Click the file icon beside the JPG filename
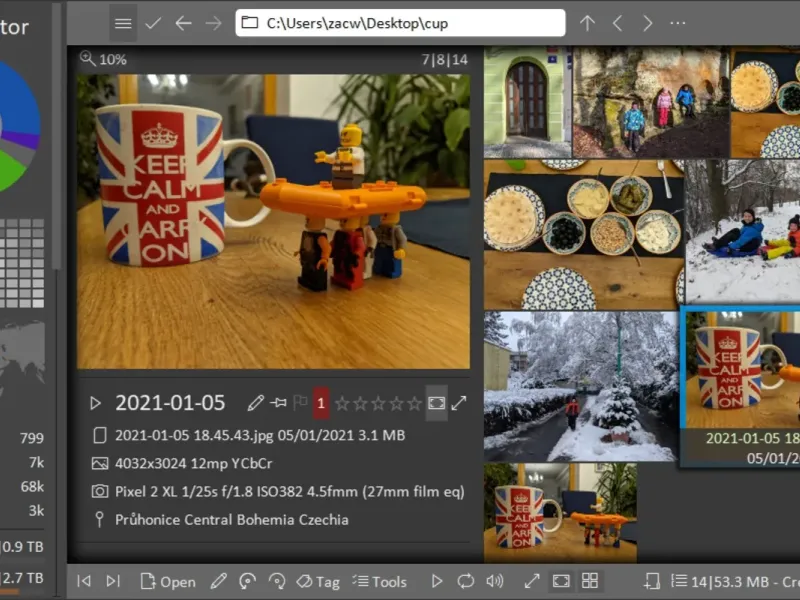The height and width of the screenshot is (600, 800). (100, 435)
